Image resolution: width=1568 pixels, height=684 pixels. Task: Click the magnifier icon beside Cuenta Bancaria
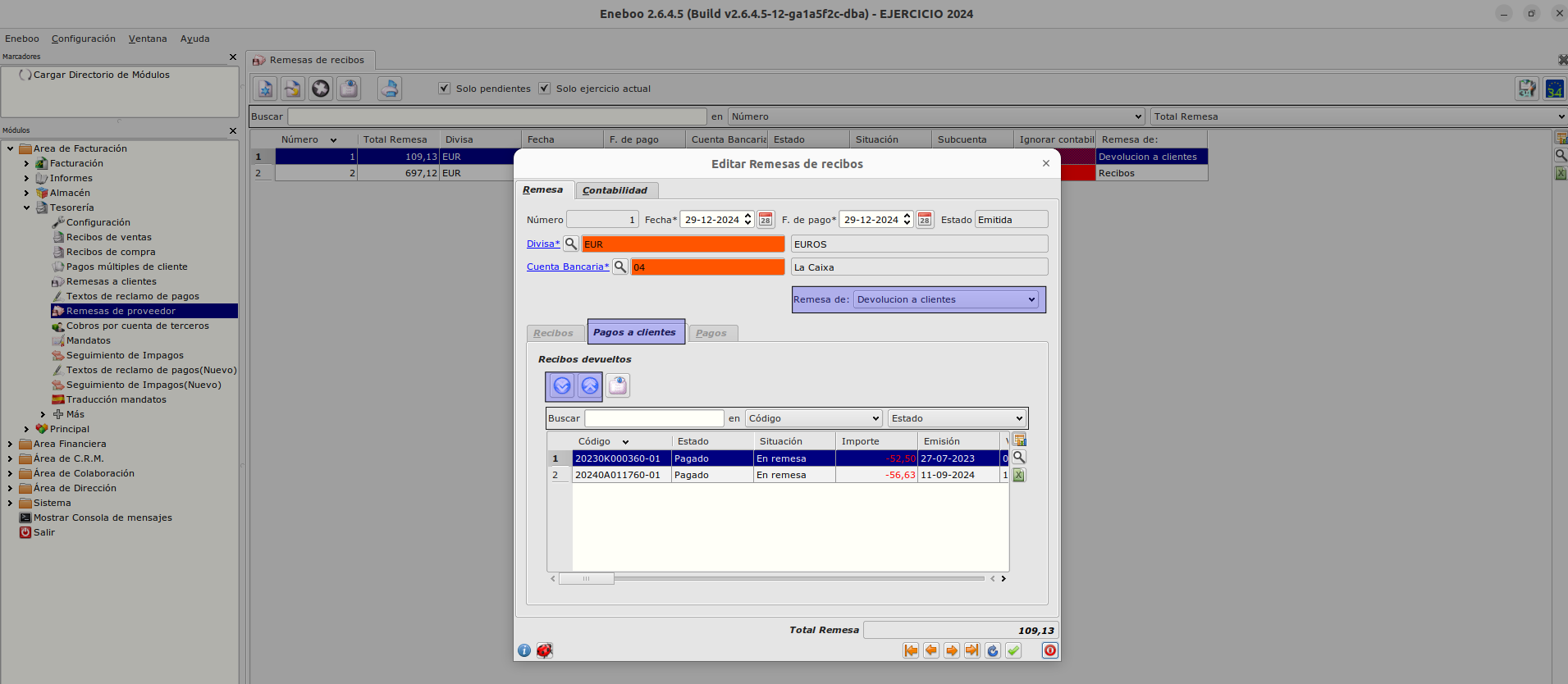tap(620, 267)
